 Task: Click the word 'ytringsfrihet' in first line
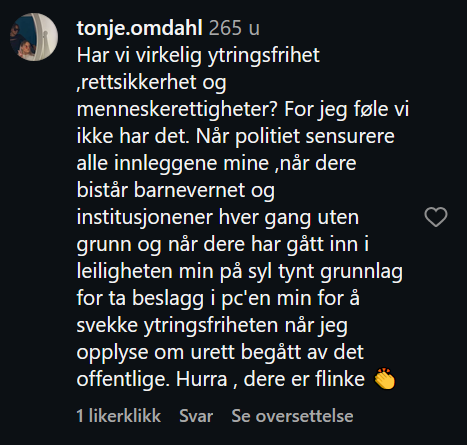pyautogui.click(x=264, y=55)
